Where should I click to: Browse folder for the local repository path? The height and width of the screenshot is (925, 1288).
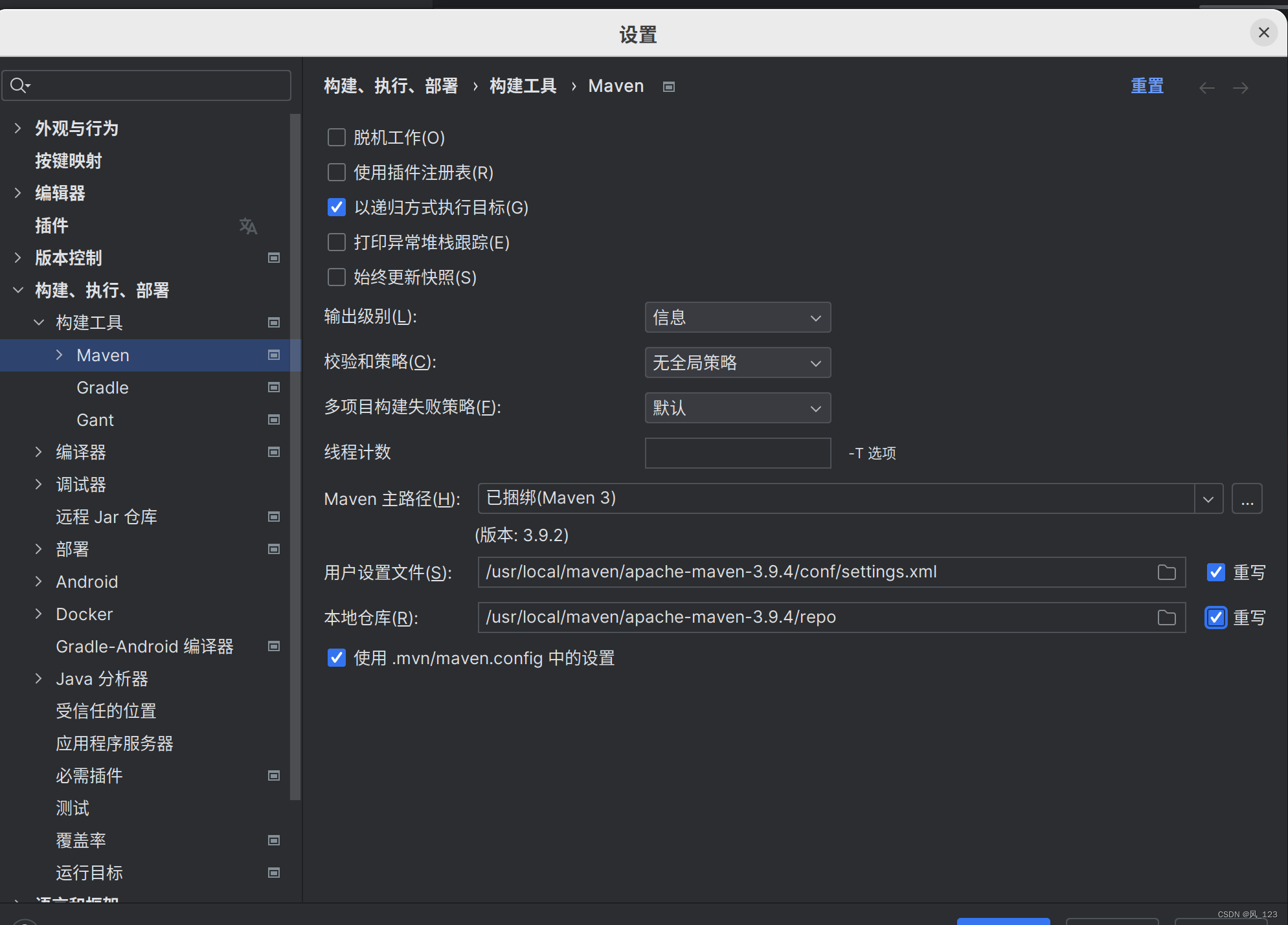1166,618
